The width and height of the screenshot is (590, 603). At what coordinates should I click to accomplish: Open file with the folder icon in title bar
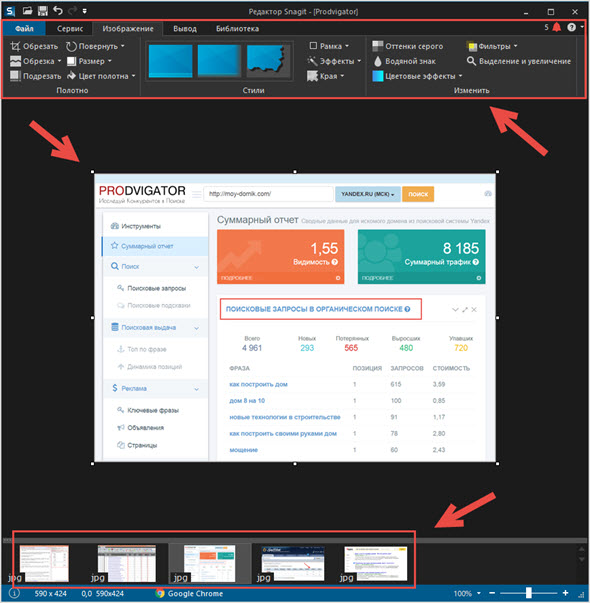click(27, 11)
